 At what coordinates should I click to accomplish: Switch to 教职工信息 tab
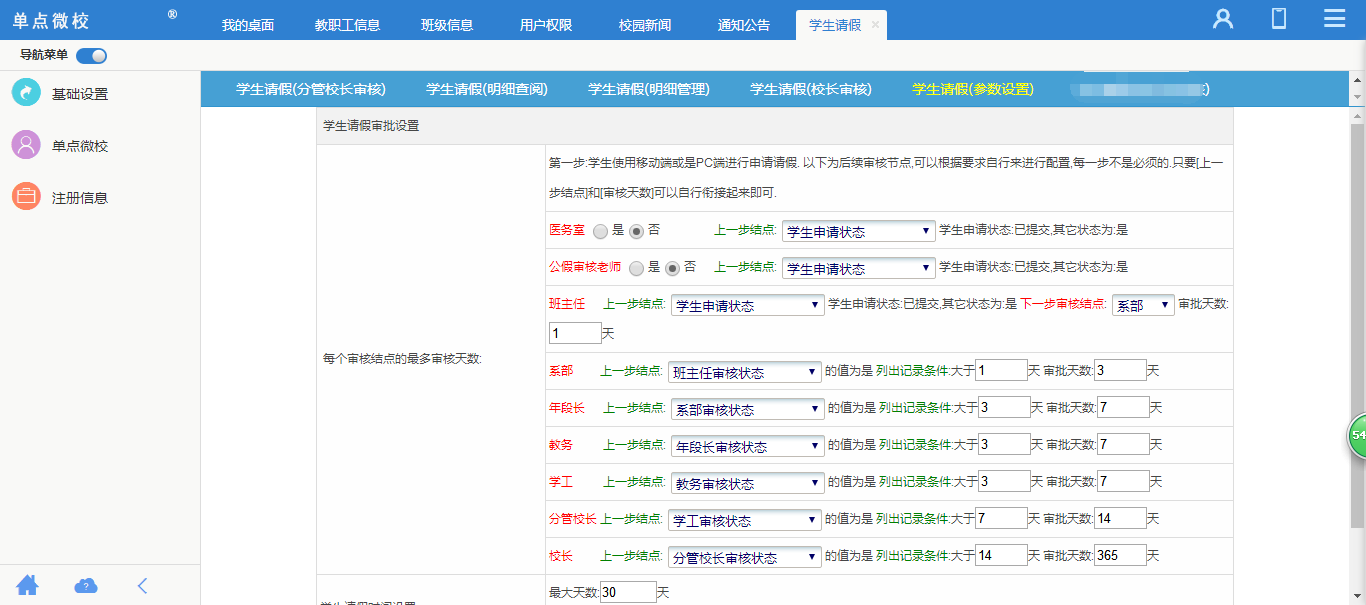[x=348, y=25]
